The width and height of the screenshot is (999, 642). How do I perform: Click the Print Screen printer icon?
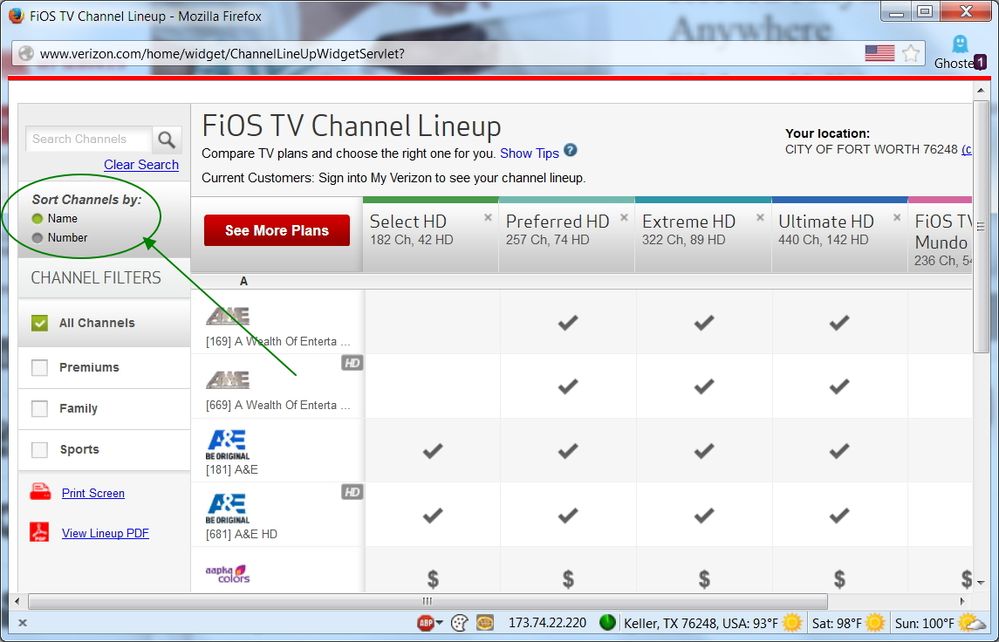40,492
